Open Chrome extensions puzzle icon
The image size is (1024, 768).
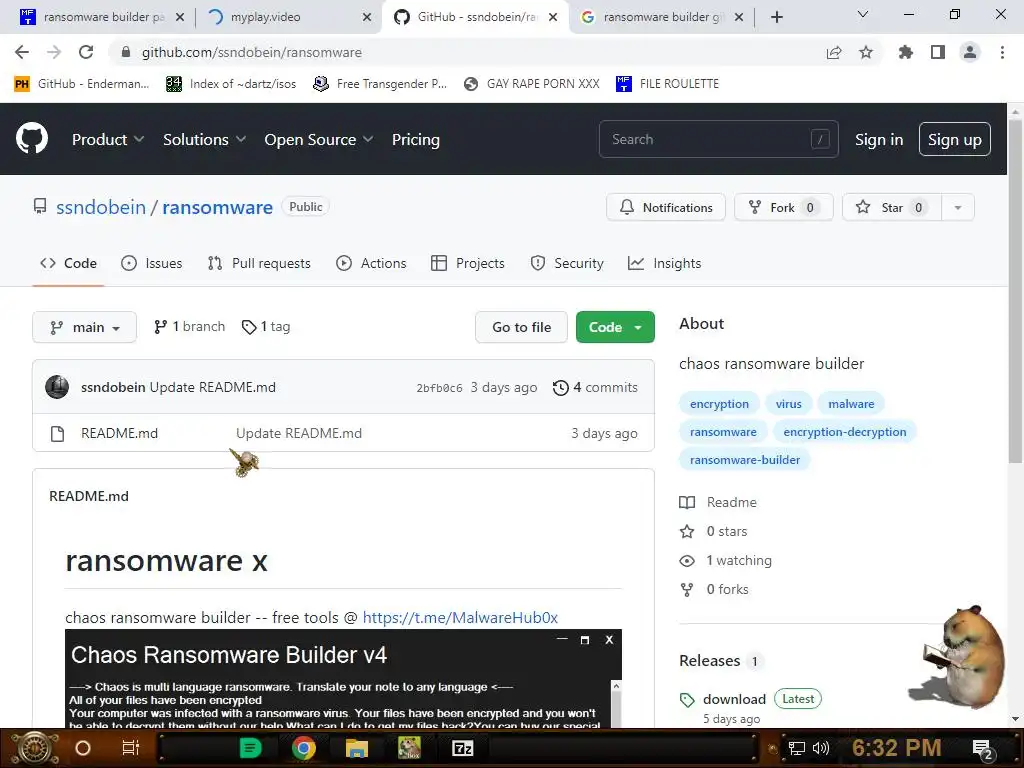[x=906, y=52]
